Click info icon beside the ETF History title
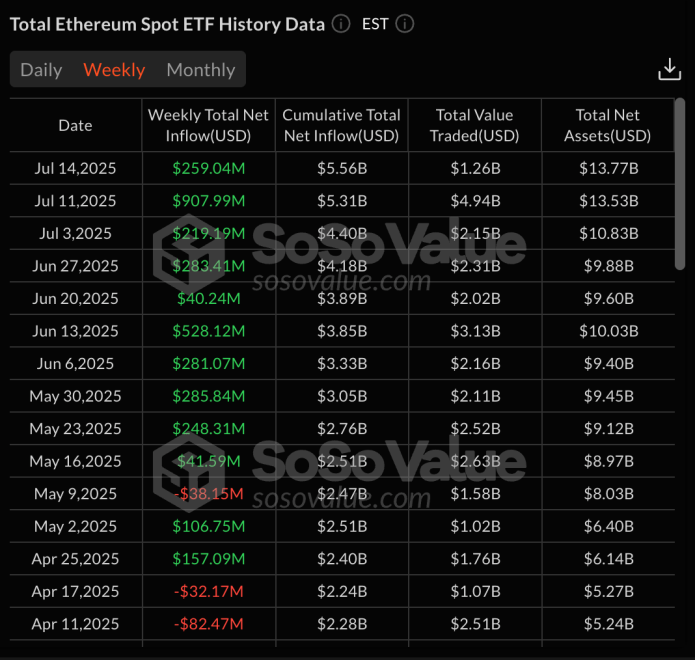This screenshot has height=660, width=695. pos(341,24)
